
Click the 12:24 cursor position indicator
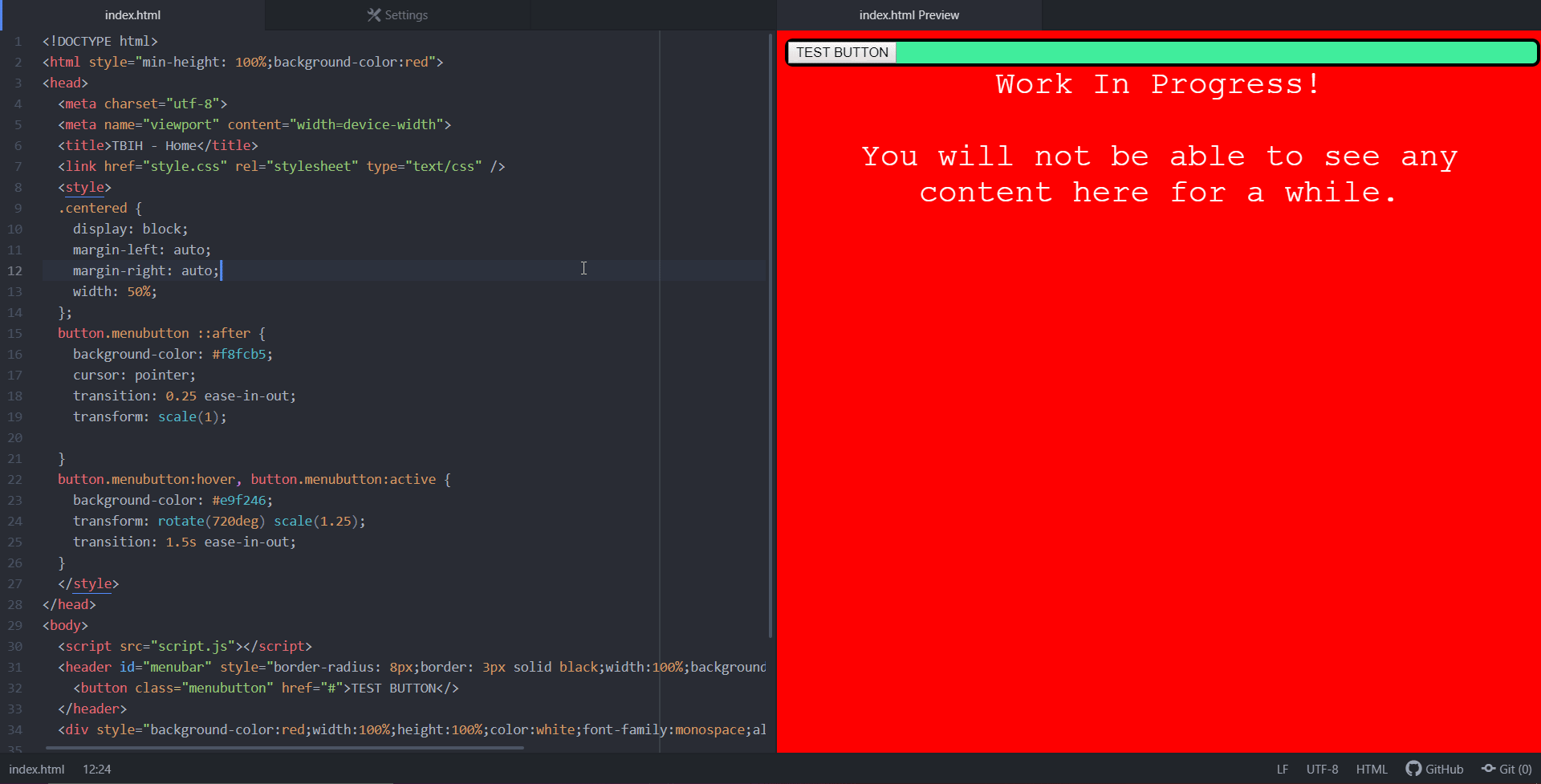tap(97, 769)
